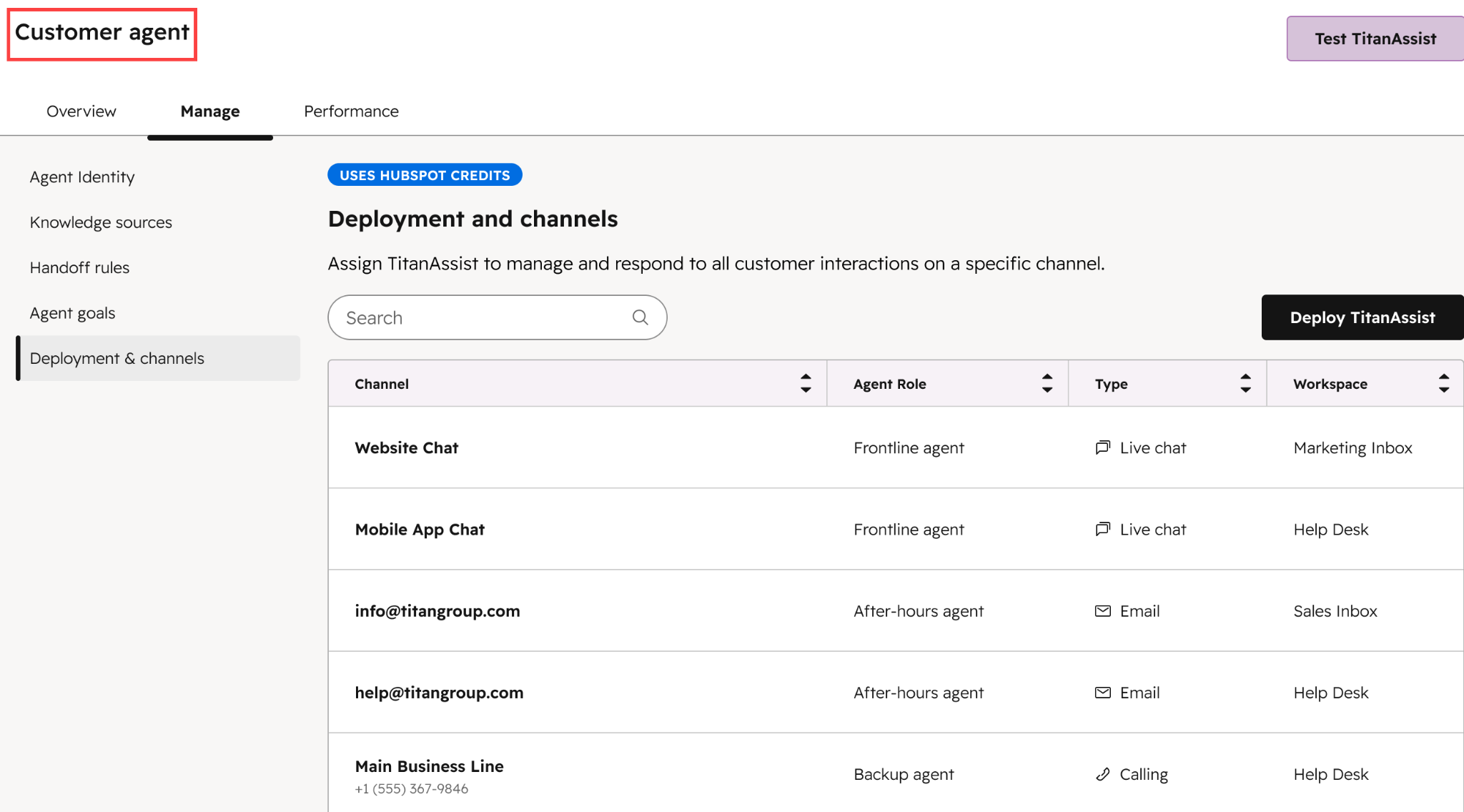Select Deployment & channels in the sidebar
This screenshot has width=1464, height=812.
point(158,358)
